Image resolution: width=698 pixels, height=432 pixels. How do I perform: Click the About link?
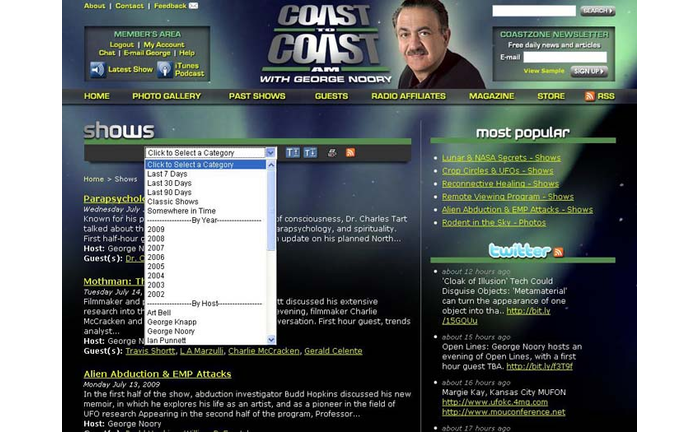[x=94, y=6]
